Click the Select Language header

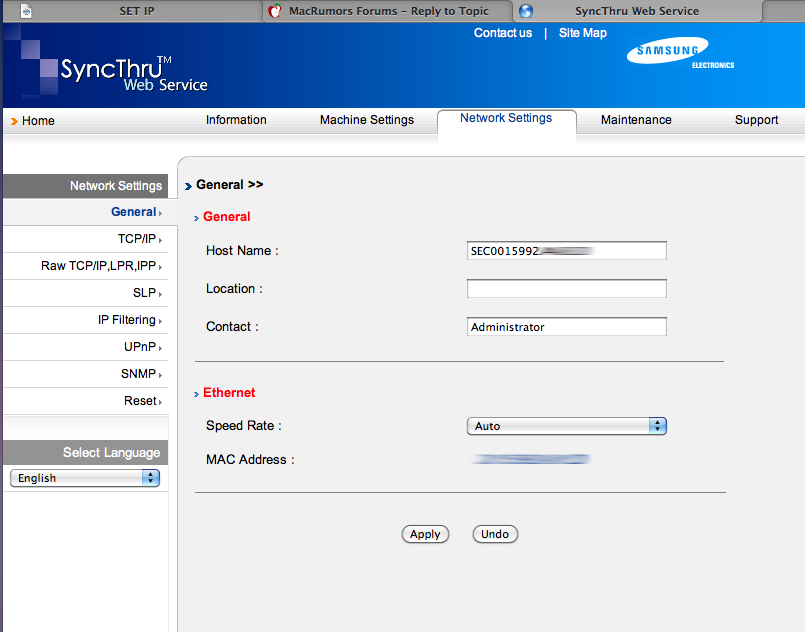[x=85, y=453]
